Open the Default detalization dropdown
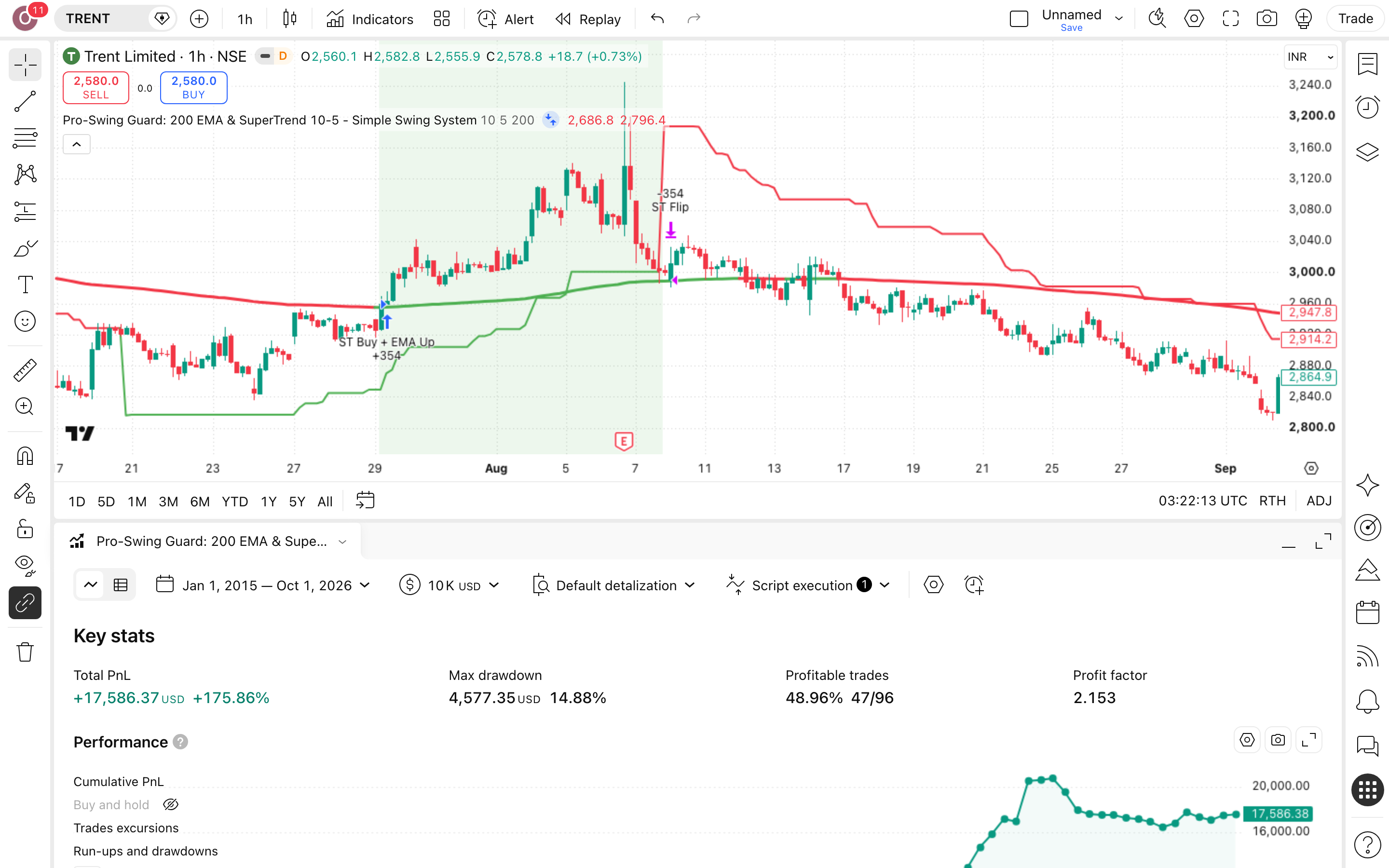 [x=614, y=585]
